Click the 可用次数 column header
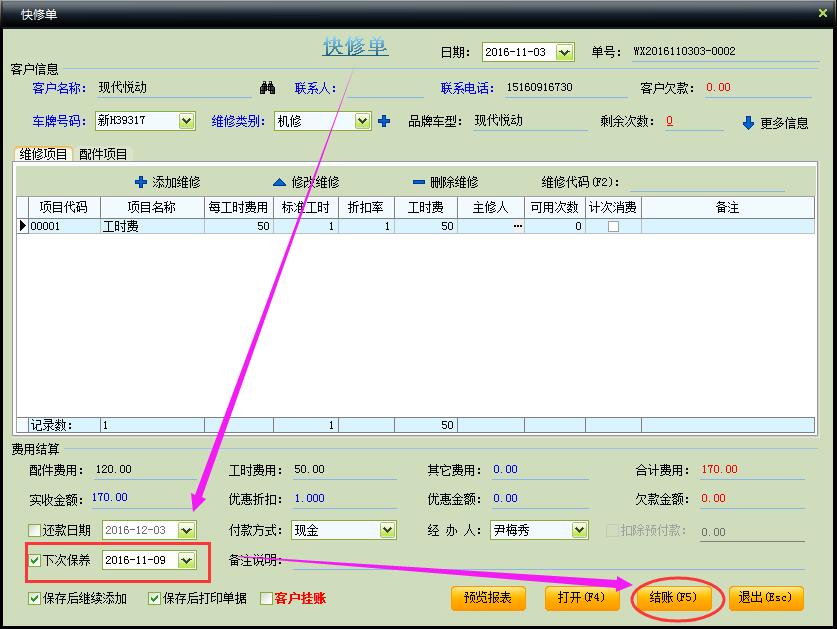Image resolution: width=837 pixels, height=629 pixels. tap(555, 207)
